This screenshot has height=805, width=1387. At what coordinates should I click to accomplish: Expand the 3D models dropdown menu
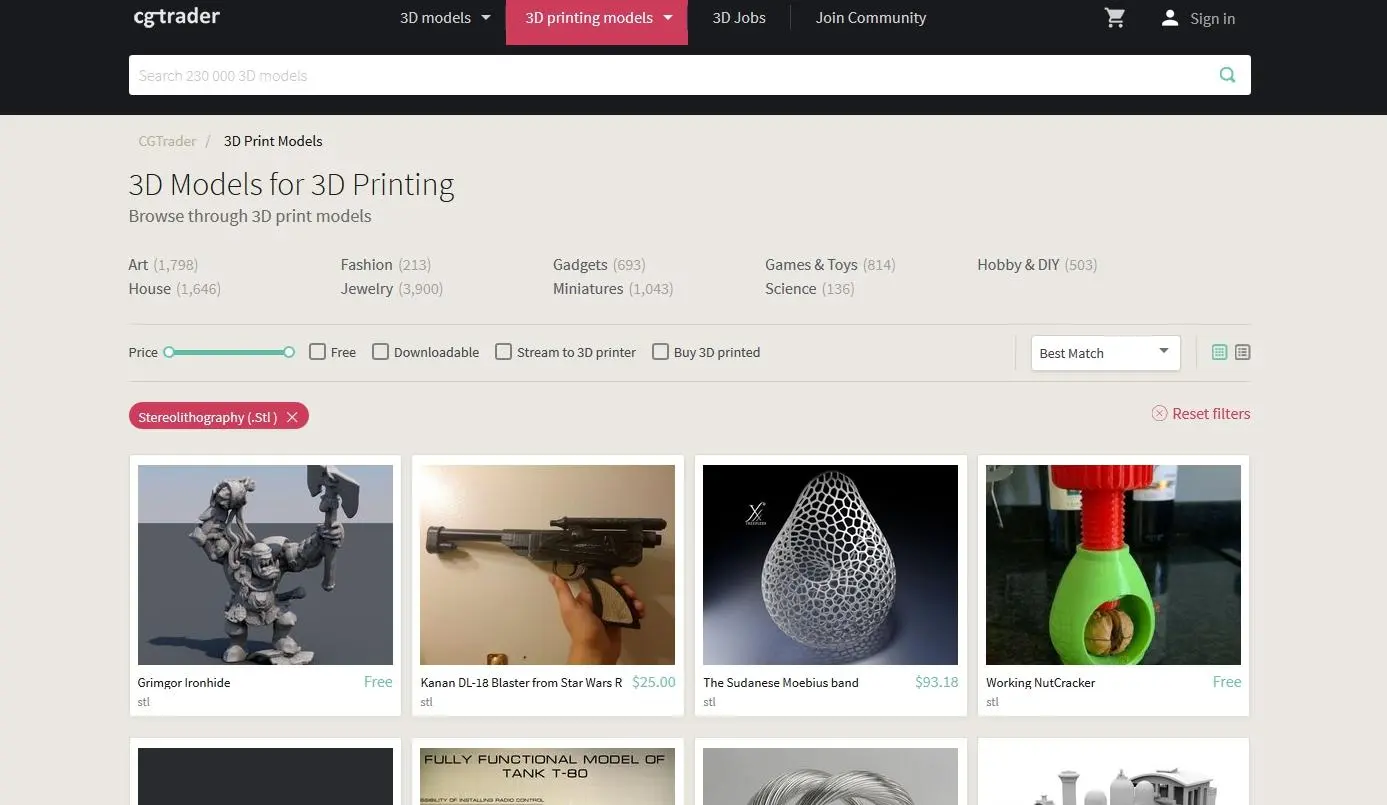coord(446,18)
